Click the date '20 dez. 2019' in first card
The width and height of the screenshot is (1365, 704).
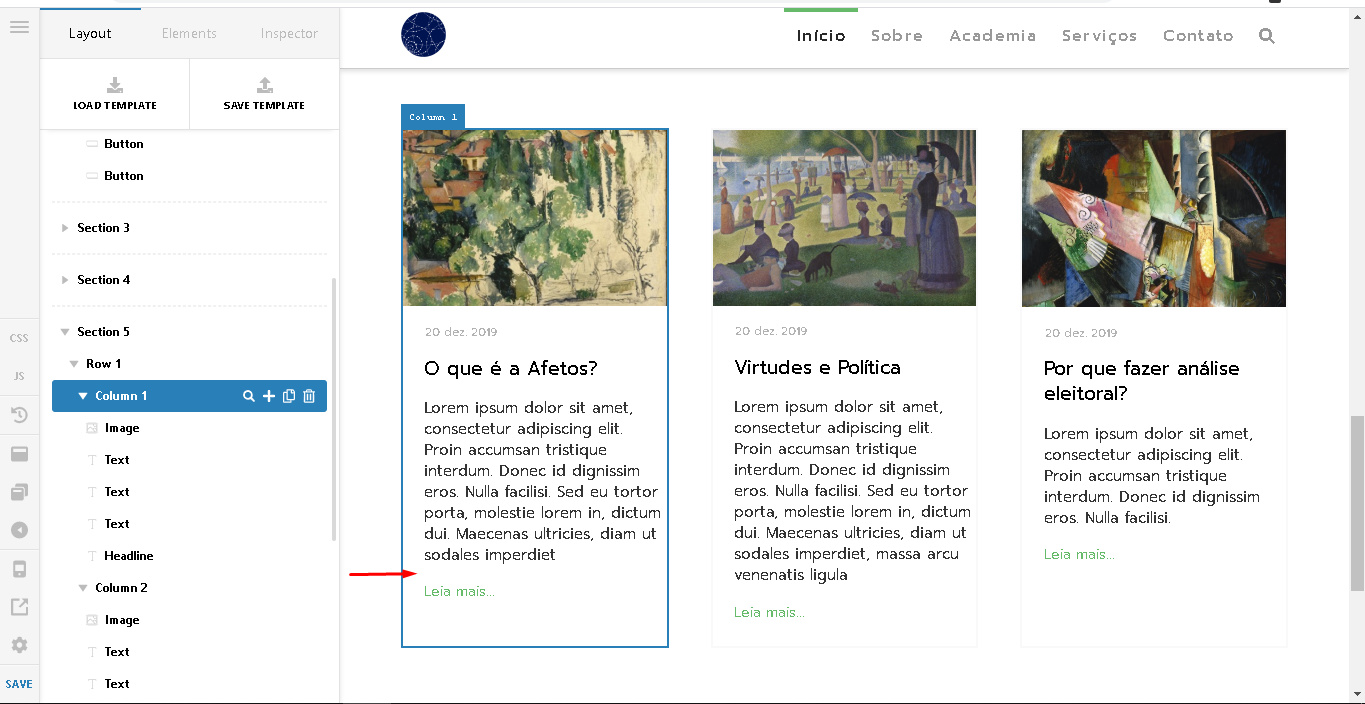click(461, 332)
